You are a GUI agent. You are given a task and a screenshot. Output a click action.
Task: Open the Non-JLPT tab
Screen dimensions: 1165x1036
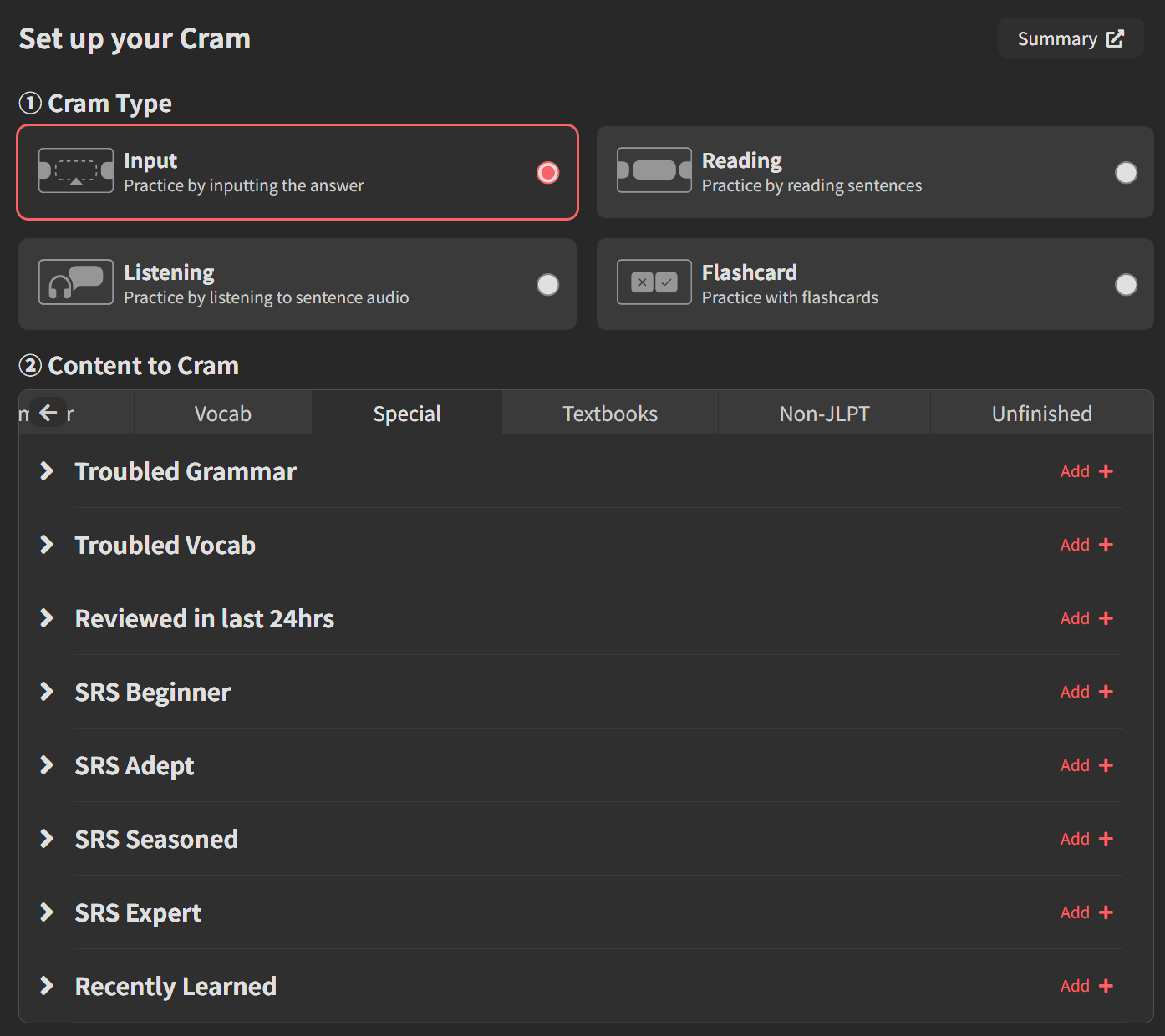click(x=824, y=414)
